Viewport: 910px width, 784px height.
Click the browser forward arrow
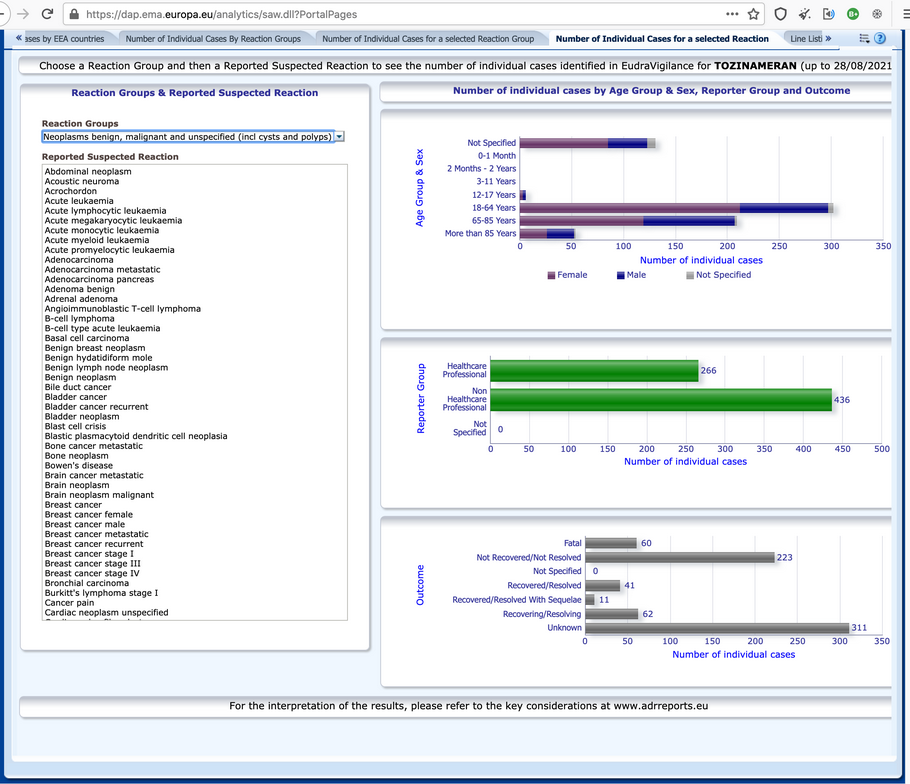pos(23,14)
